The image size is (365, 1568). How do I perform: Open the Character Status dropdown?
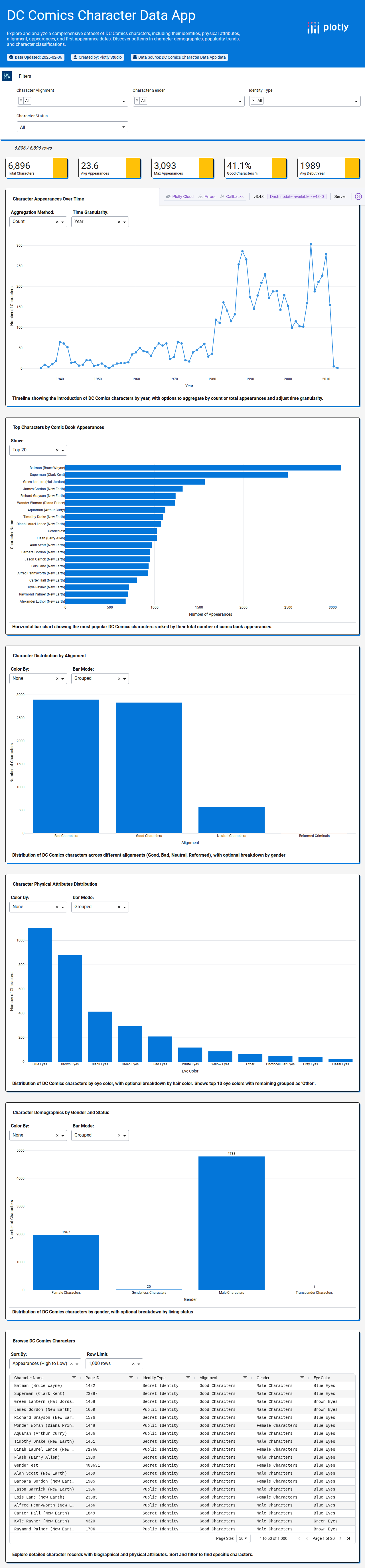tap(72, 127)
